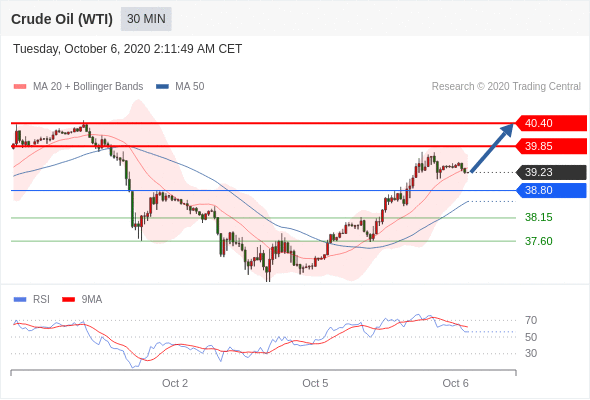Click the date and time text 'Tuesday, October 6, 2020'
This screenshot has width=590, height=400.
click(x=82, y=49)
